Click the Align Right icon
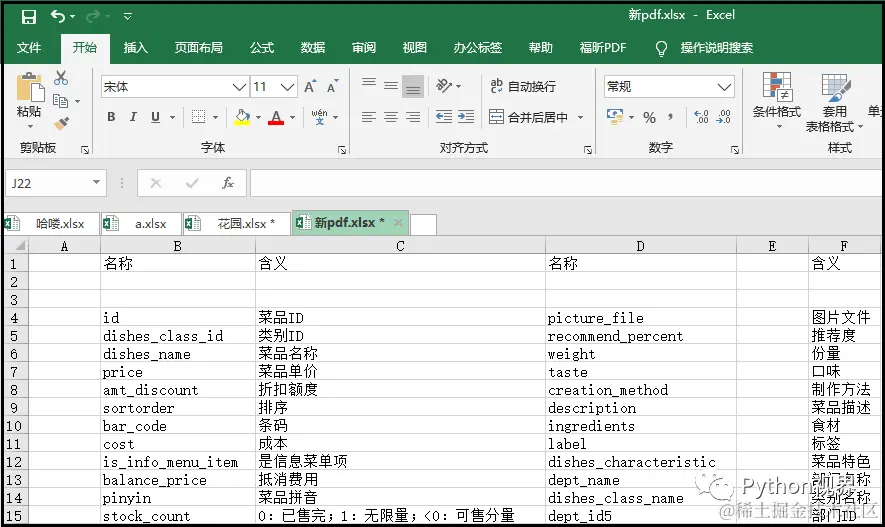The height and width of the screenshot is (527, 885). (x=413, y=117)
